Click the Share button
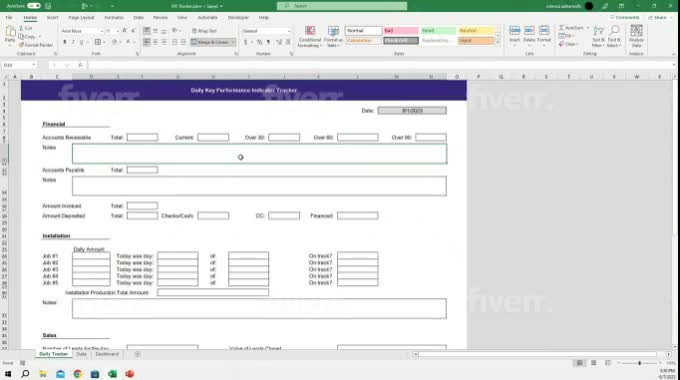The height and width of the screenshot is (380, 680). pyautogui.click(x=657, y=17)
